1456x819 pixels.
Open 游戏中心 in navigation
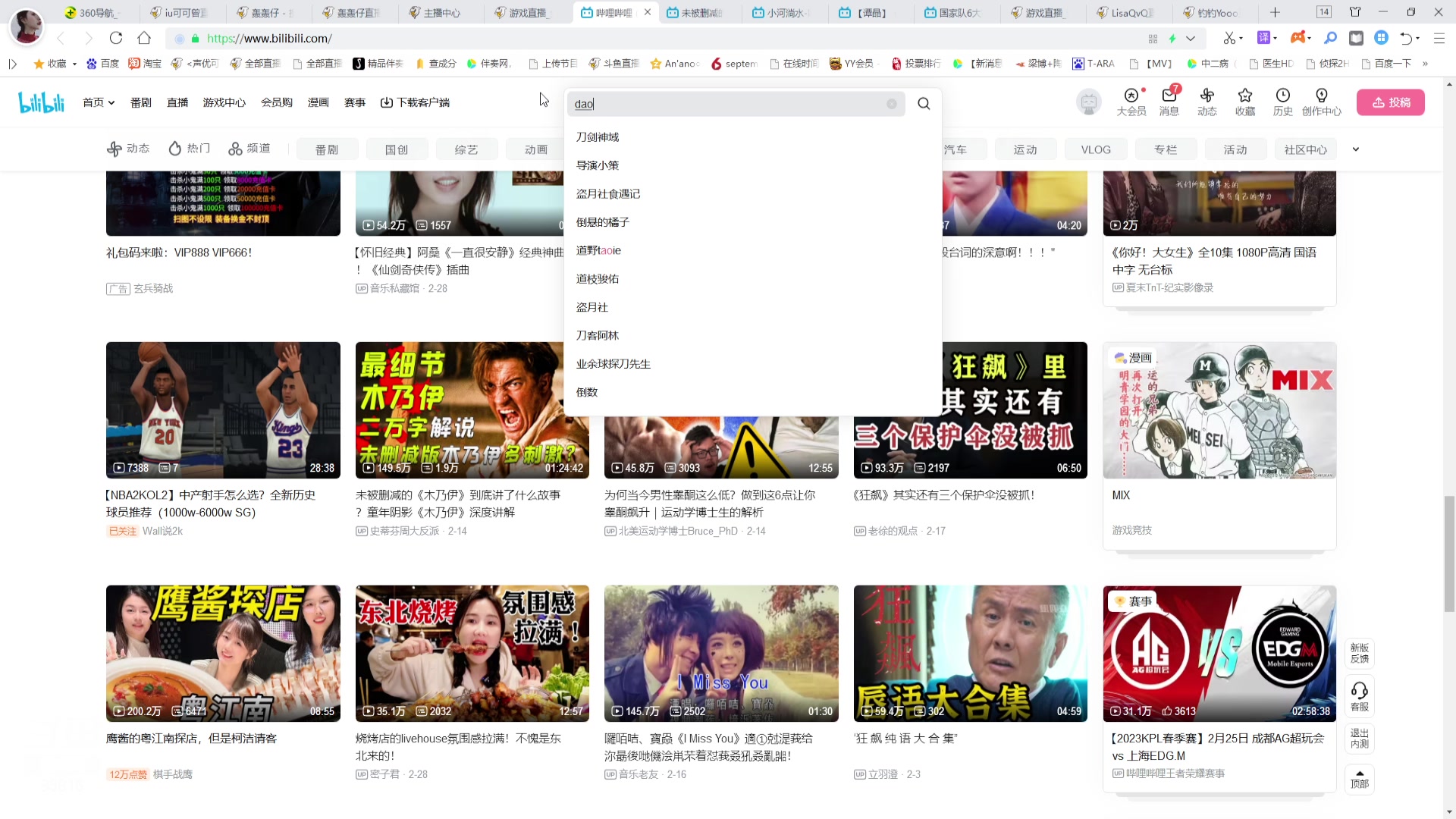224,102
